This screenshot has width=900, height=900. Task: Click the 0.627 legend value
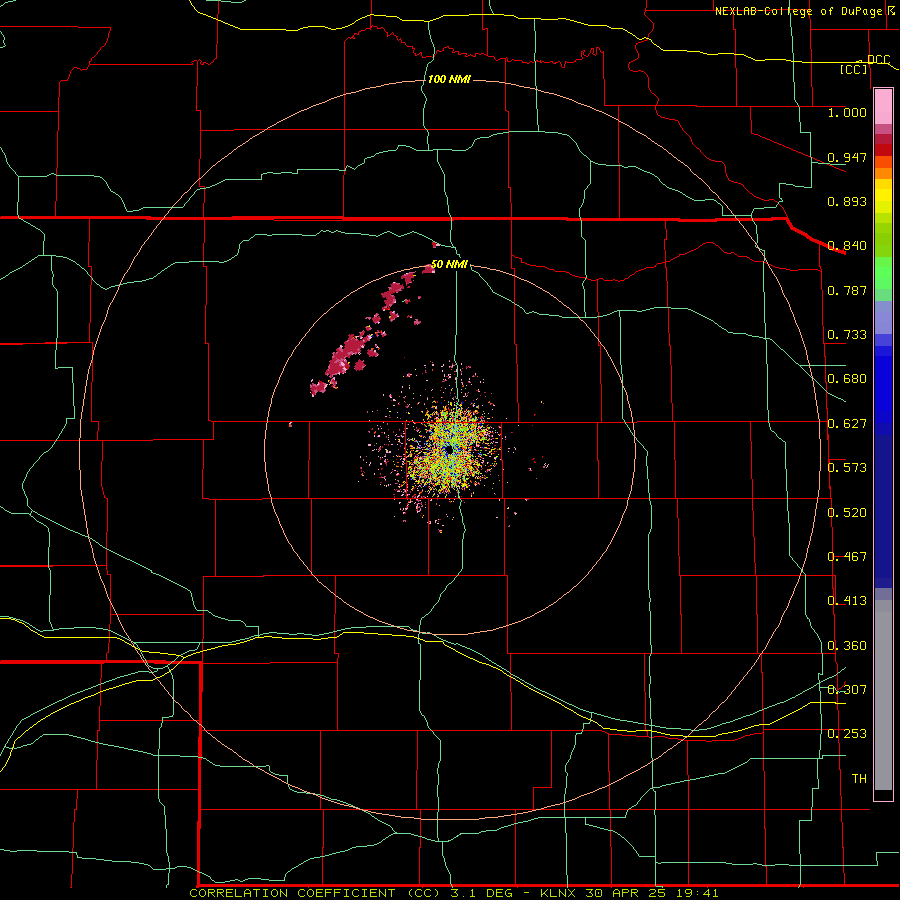(x=847, y=424)
